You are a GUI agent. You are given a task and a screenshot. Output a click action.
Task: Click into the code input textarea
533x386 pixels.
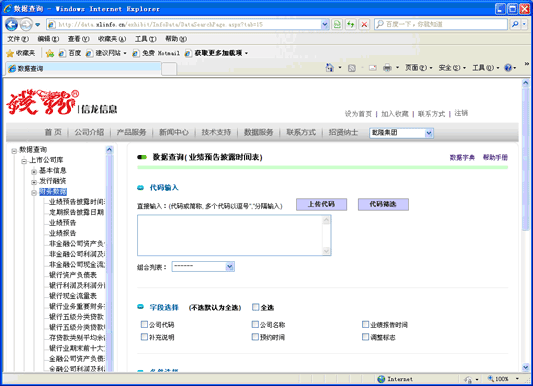pos(230,235)
